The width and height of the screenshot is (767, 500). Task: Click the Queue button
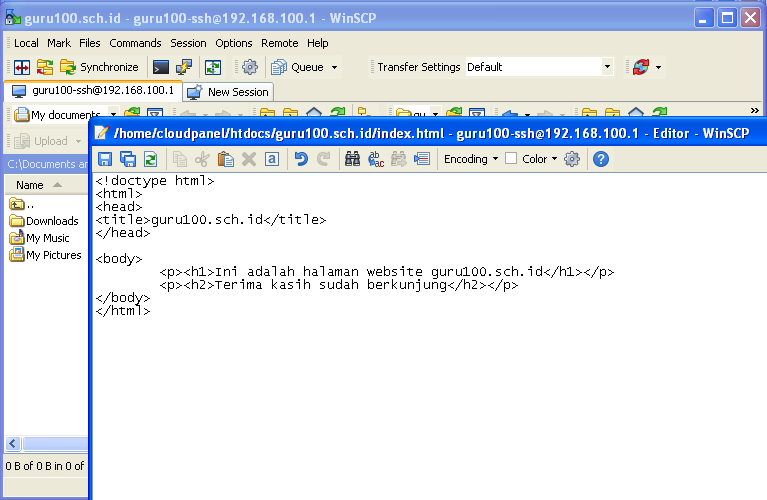306,67
